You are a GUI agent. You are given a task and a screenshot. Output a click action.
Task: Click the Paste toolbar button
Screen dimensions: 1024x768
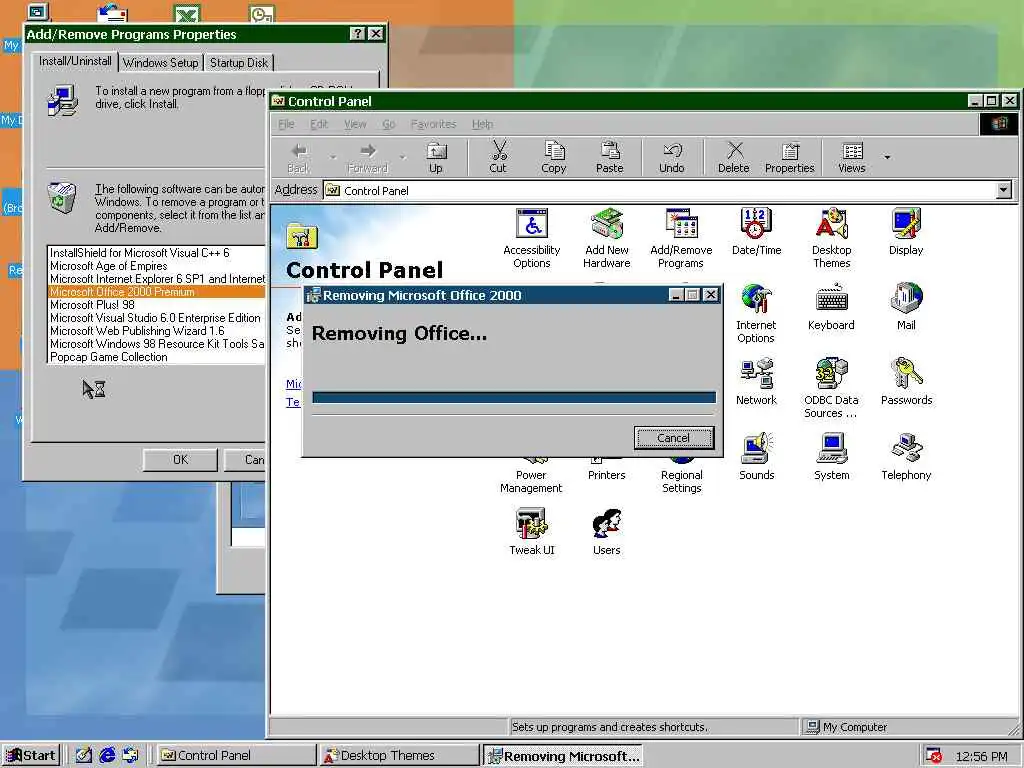click(x=609, y=157)
